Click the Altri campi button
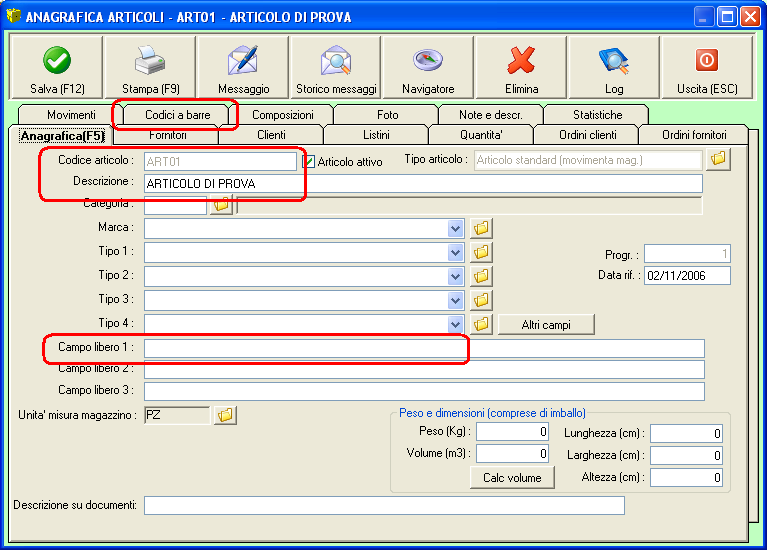Viewport: 767px width, 550px height. [546, 324]
